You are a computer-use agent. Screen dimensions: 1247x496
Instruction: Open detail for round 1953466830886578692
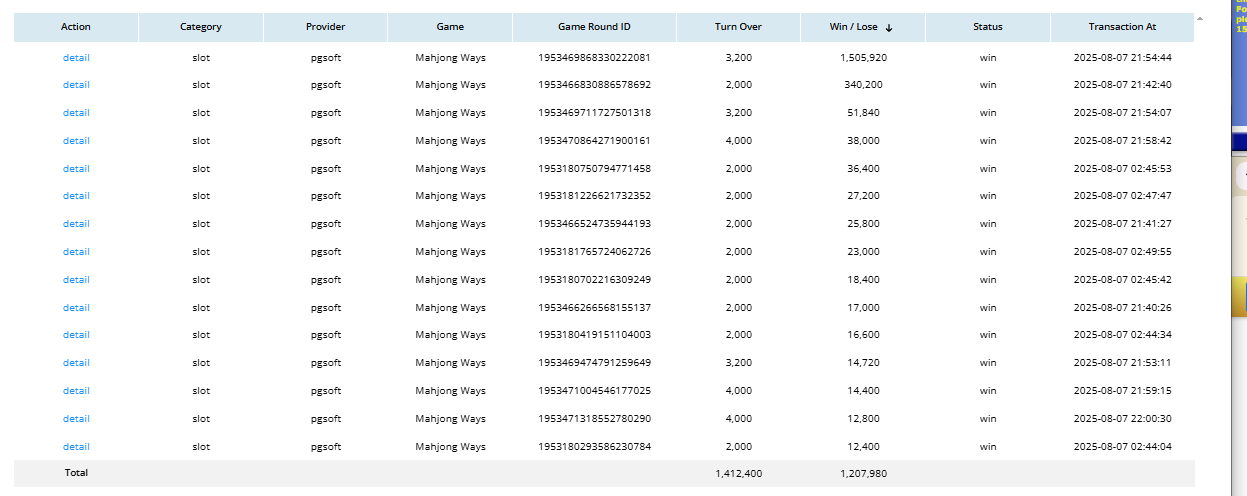(x=76, y=85)
